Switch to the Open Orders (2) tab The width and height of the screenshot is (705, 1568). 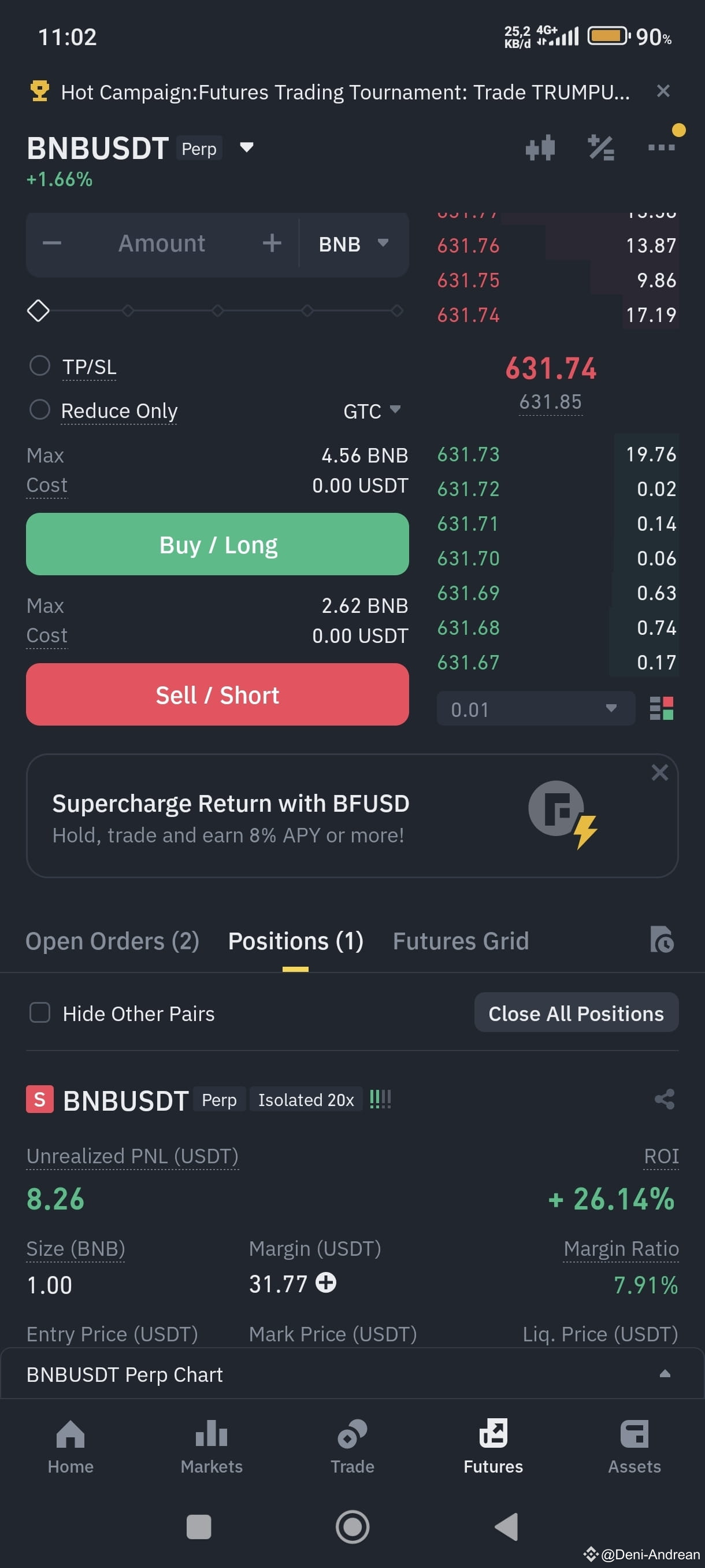click(113, 941)
